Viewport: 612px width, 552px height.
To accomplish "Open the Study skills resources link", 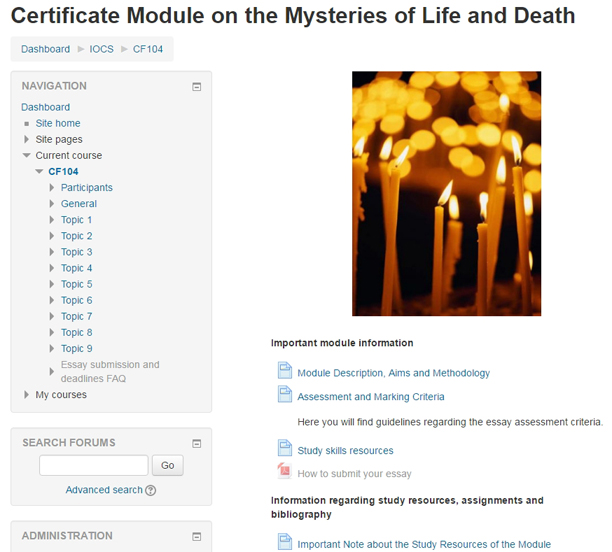I will click(x=345, y=451).
